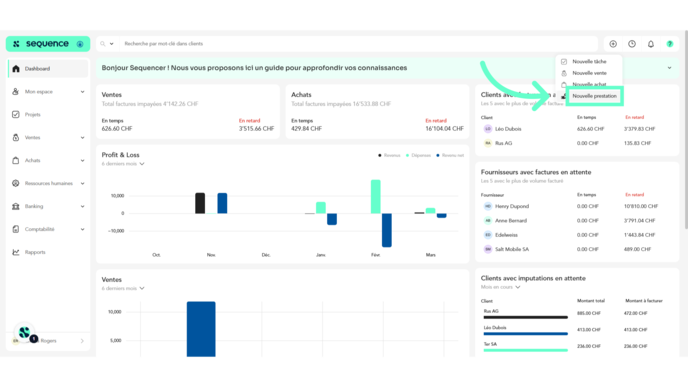Viewport: 688px width, 387px height.
Task: Expand the Ressources humaines chevron
Action: tap(82, 183)
